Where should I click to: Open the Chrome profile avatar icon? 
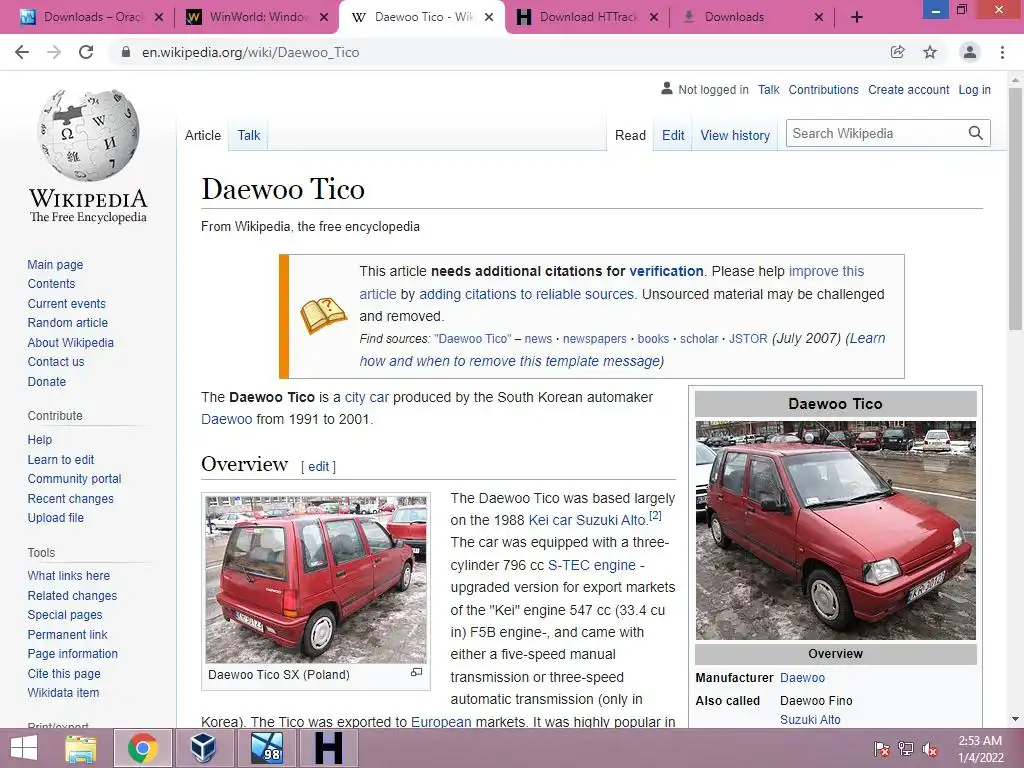coord(970,52)
